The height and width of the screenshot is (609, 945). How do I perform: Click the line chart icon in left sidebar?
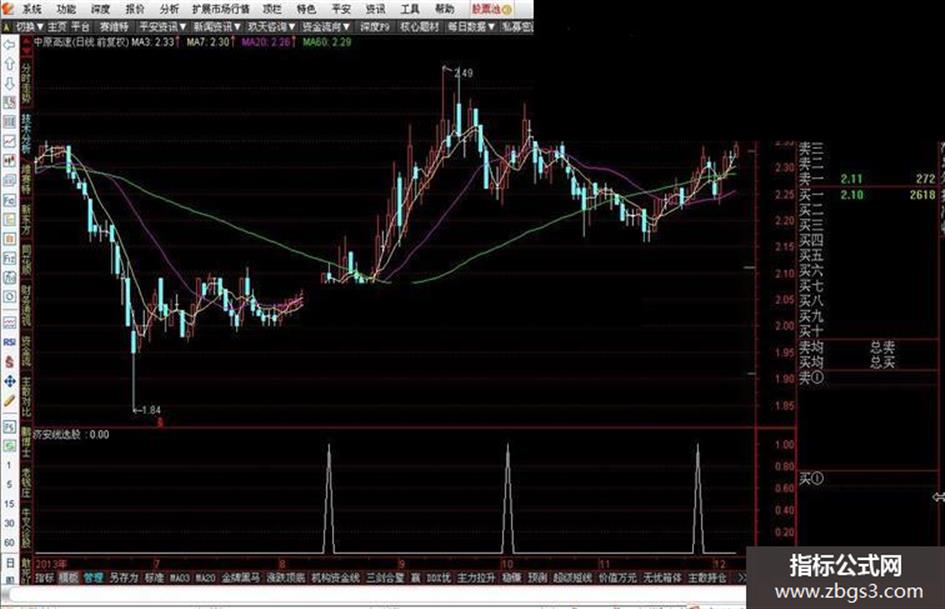9,141
